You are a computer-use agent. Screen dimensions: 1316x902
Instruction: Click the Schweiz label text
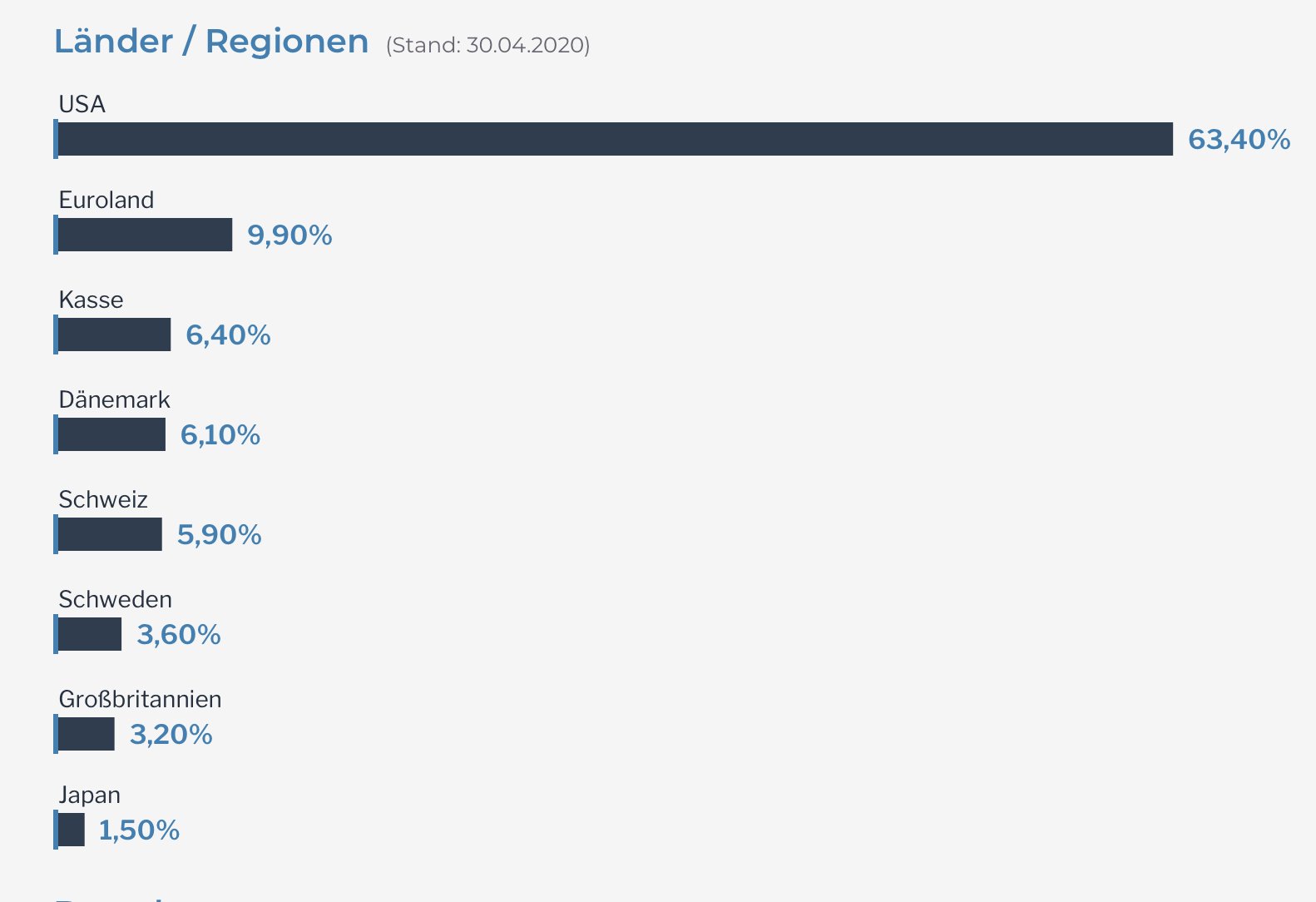[103, 499]
